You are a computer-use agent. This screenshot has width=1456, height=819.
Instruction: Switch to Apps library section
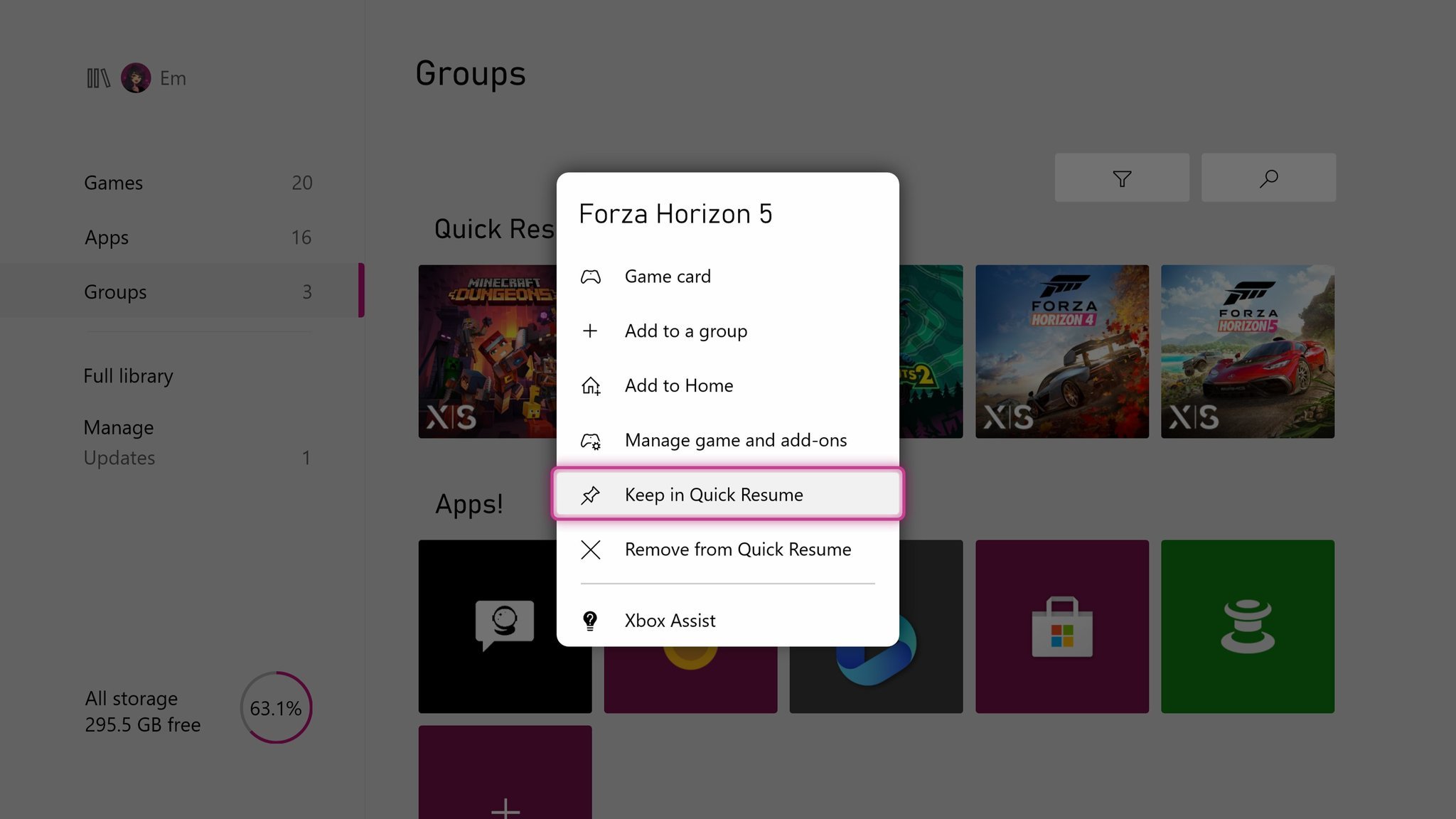click(107, 237)
